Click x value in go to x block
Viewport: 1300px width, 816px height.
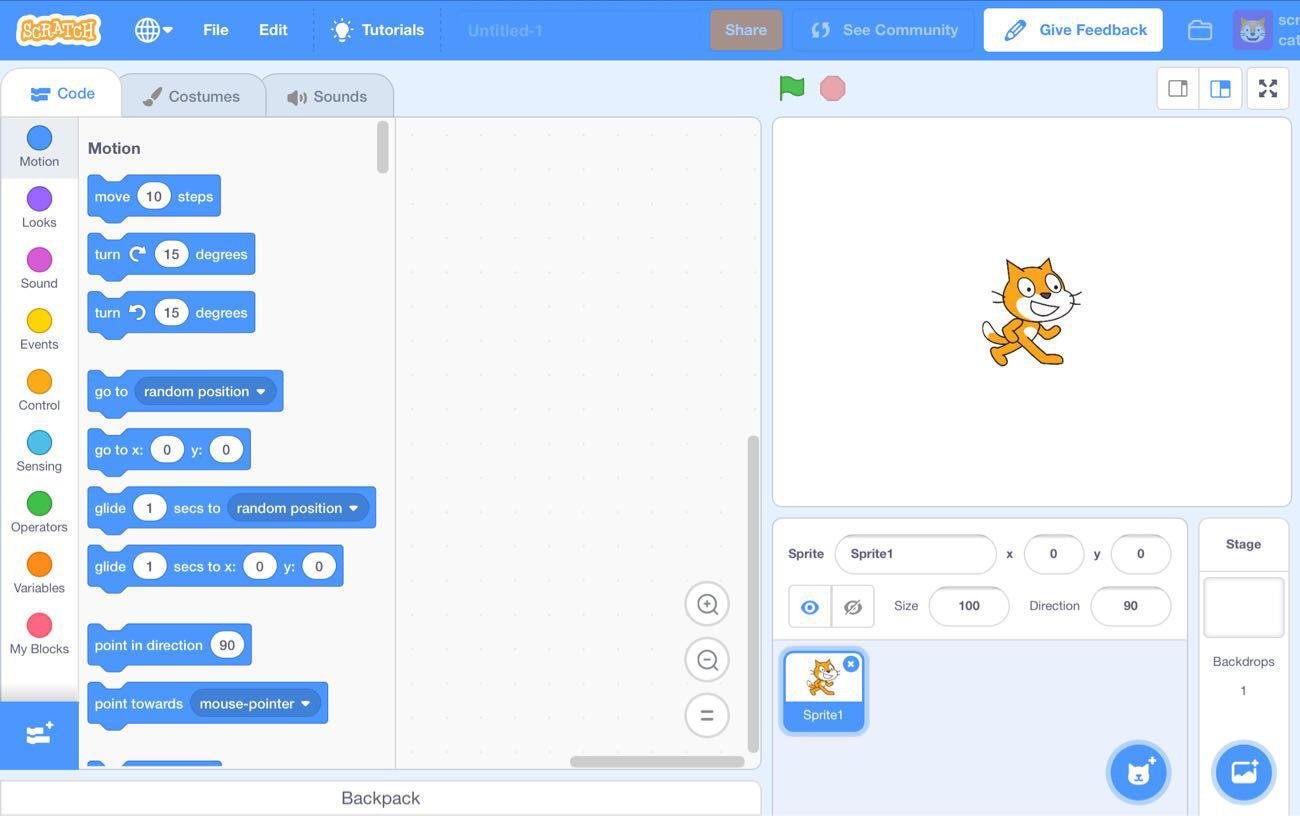167,450
